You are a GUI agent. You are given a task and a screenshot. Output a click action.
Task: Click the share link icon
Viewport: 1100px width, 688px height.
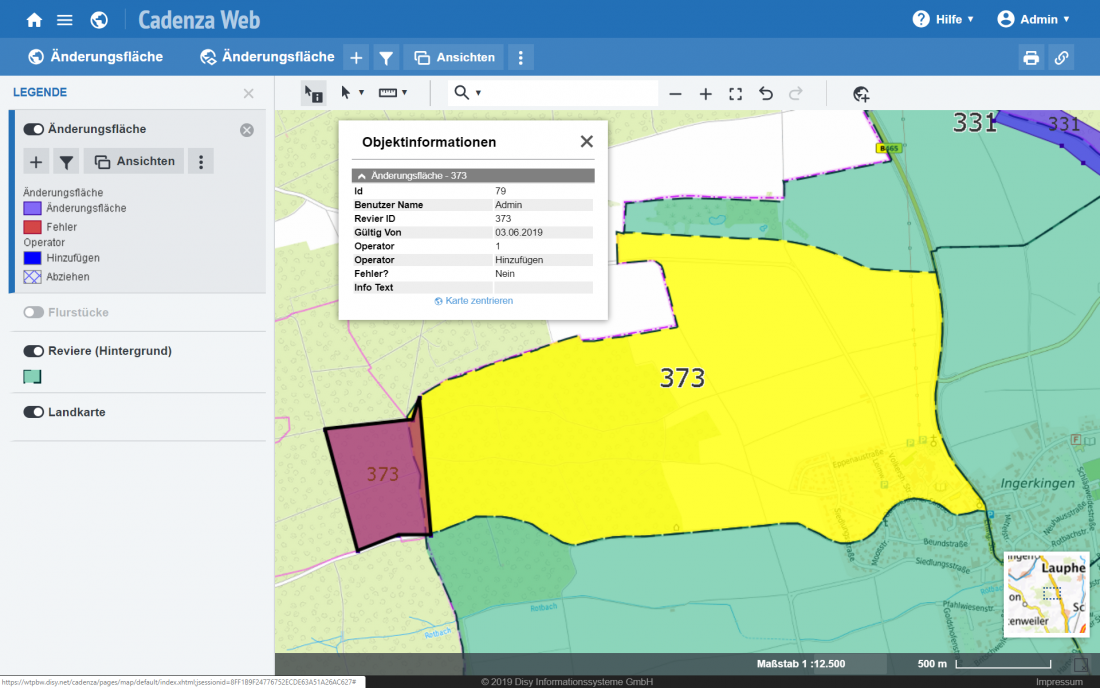[1062, 58]
